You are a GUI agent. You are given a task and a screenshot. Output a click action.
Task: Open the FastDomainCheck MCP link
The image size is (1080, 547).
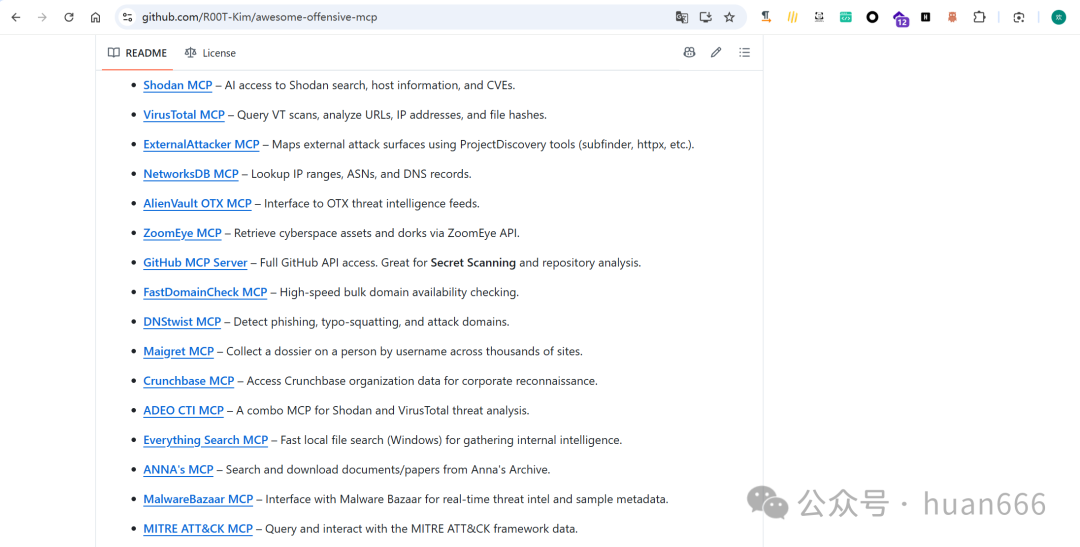[205, 293]
